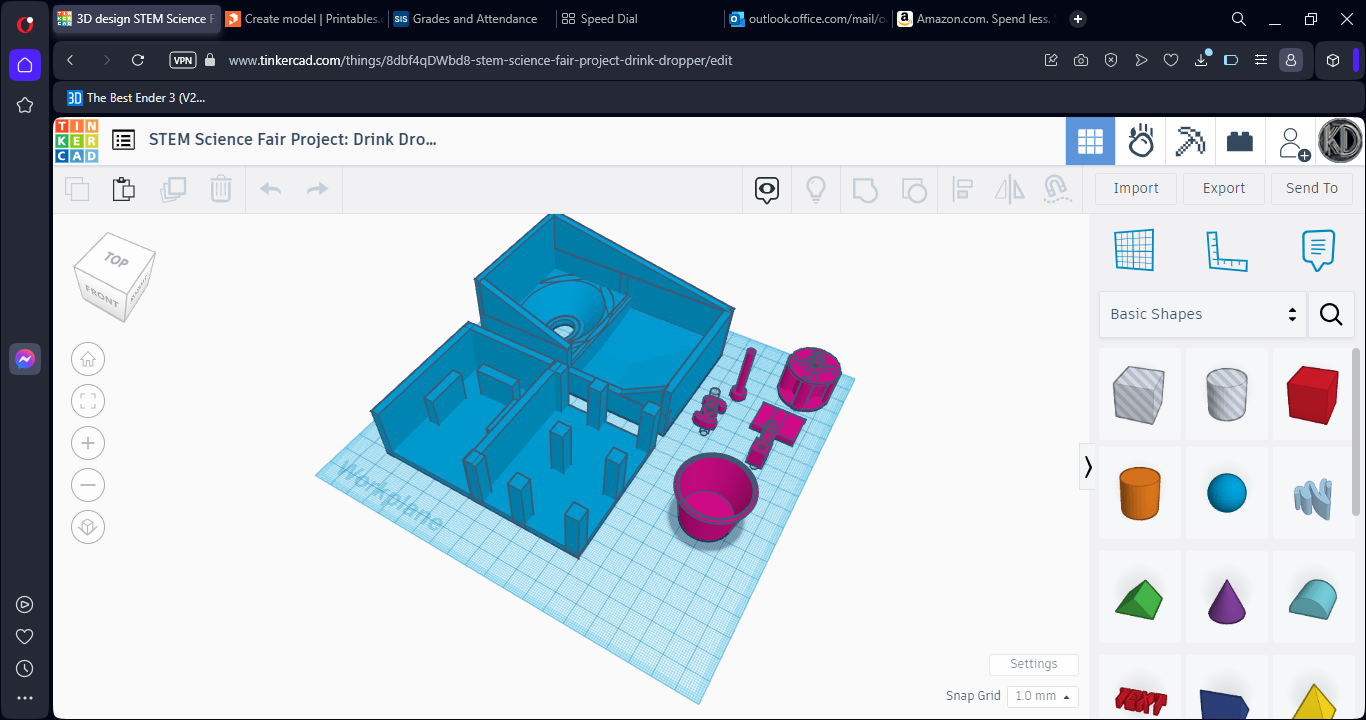Open the Align tool
Screen dimensions: 1366x720
pyautogui.click(x=963, y=189)
